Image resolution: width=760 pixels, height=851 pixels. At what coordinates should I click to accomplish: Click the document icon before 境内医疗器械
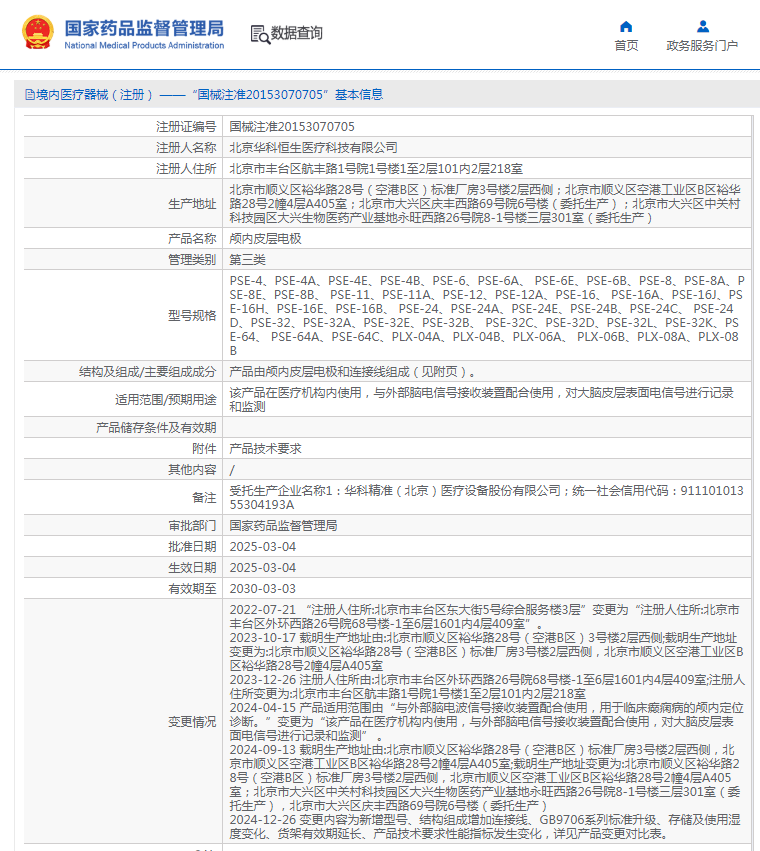click(x=30, y=95)
